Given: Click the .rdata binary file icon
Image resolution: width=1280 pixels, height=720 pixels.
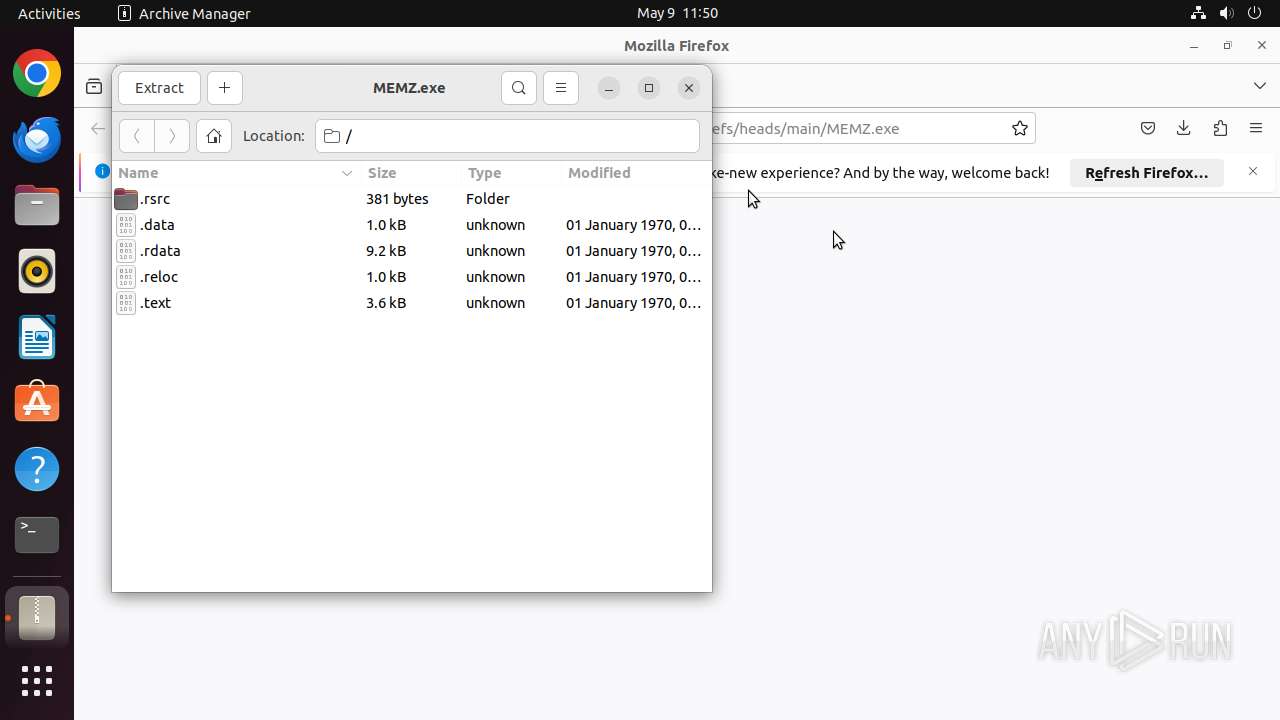Looking at the screenshot, I should coord(126,251).
